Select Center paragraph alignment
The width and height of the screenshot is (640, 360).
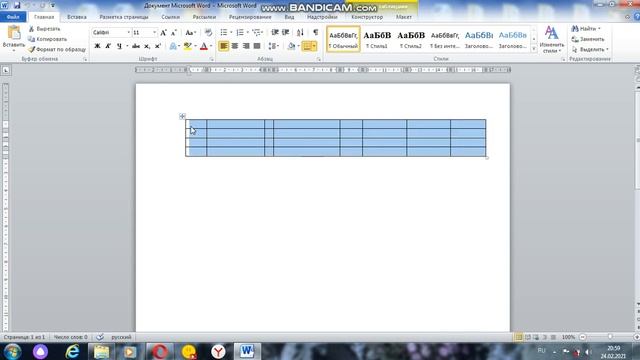(x=235, y=46)
